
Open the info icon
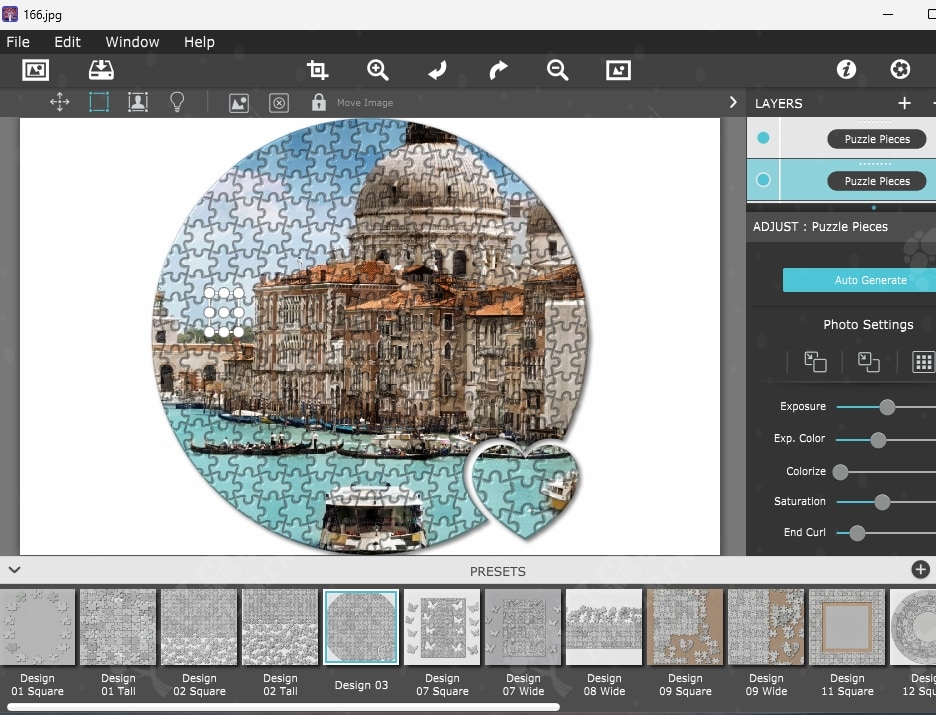(x=846, y=69)
